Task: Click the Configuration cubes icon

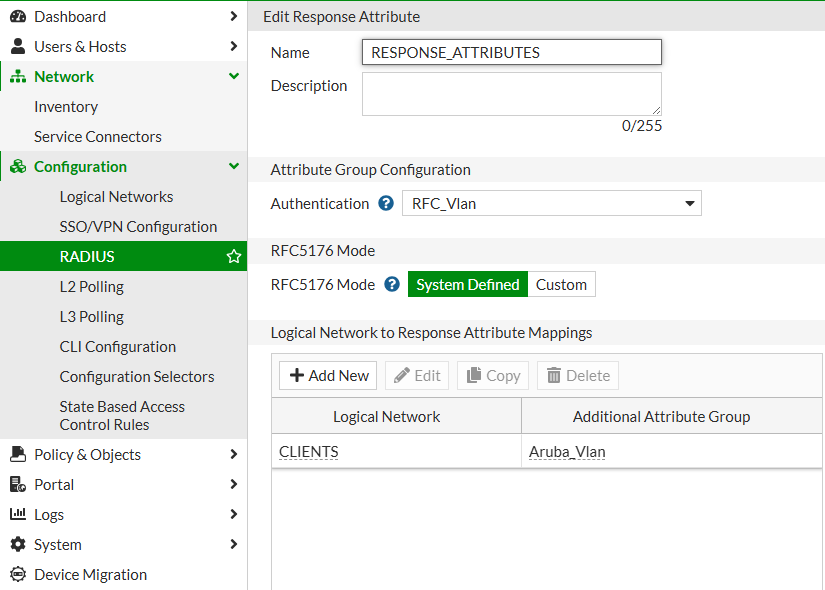Action: (18, 166)
